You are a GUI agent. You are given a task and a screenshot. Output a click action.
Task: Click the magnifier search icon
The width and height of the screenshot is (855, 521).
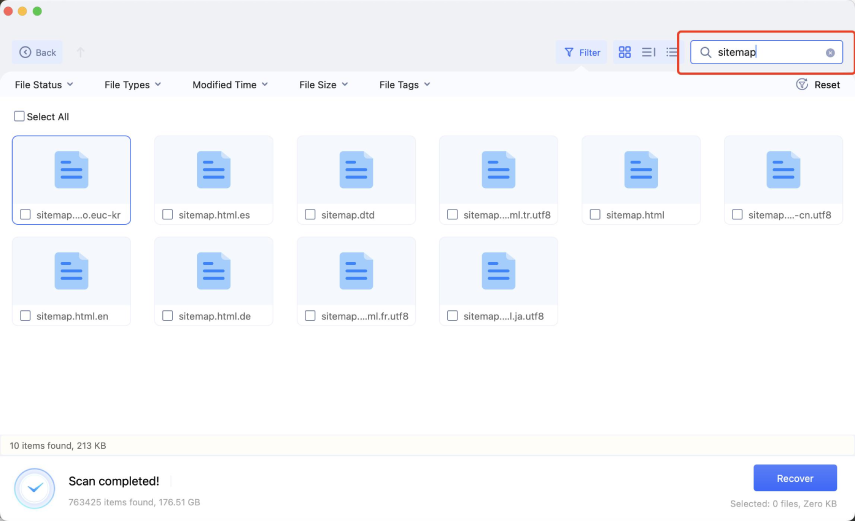tap(705, 53)
